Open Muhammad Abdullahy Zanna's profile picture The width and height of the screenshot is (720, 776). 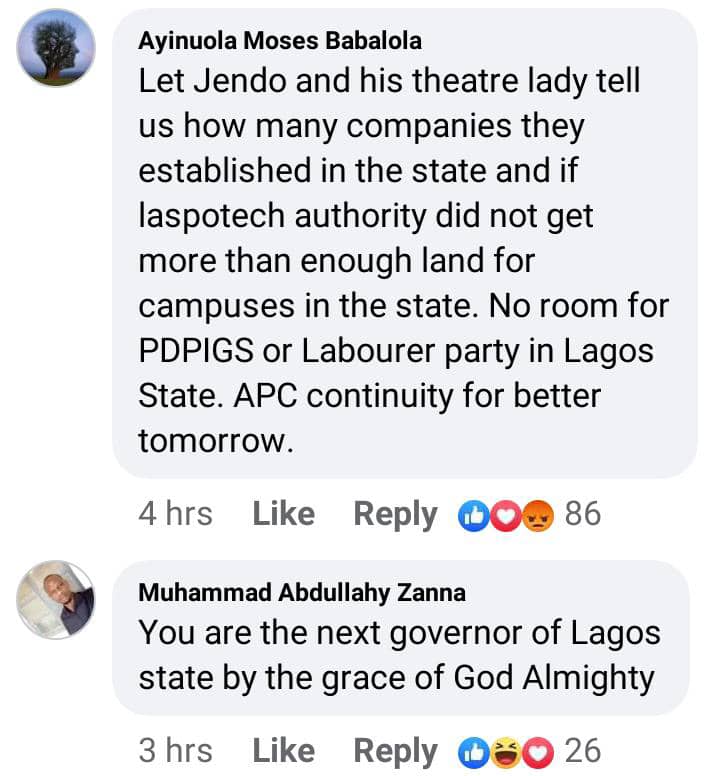pyautogui.click(x=57, y=599)
